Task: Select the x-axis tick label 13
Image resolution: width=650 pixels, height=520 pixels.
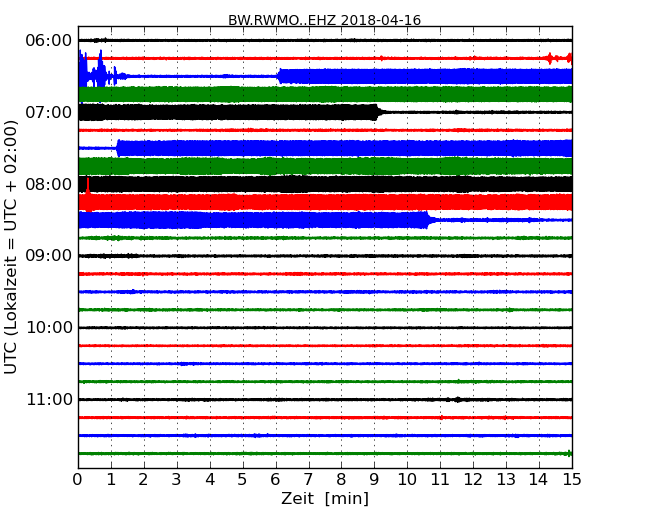Action: point(506,480)
